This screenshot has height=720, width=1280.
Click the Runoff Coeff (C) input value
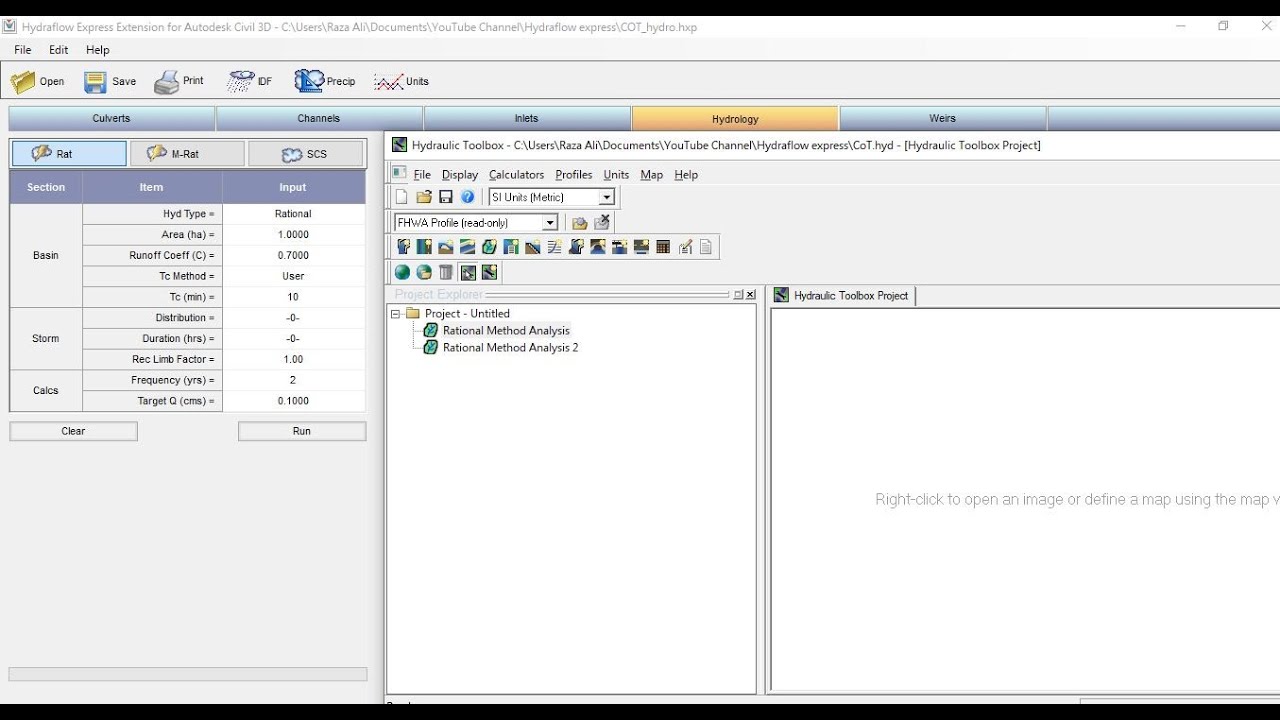[294, 256]
